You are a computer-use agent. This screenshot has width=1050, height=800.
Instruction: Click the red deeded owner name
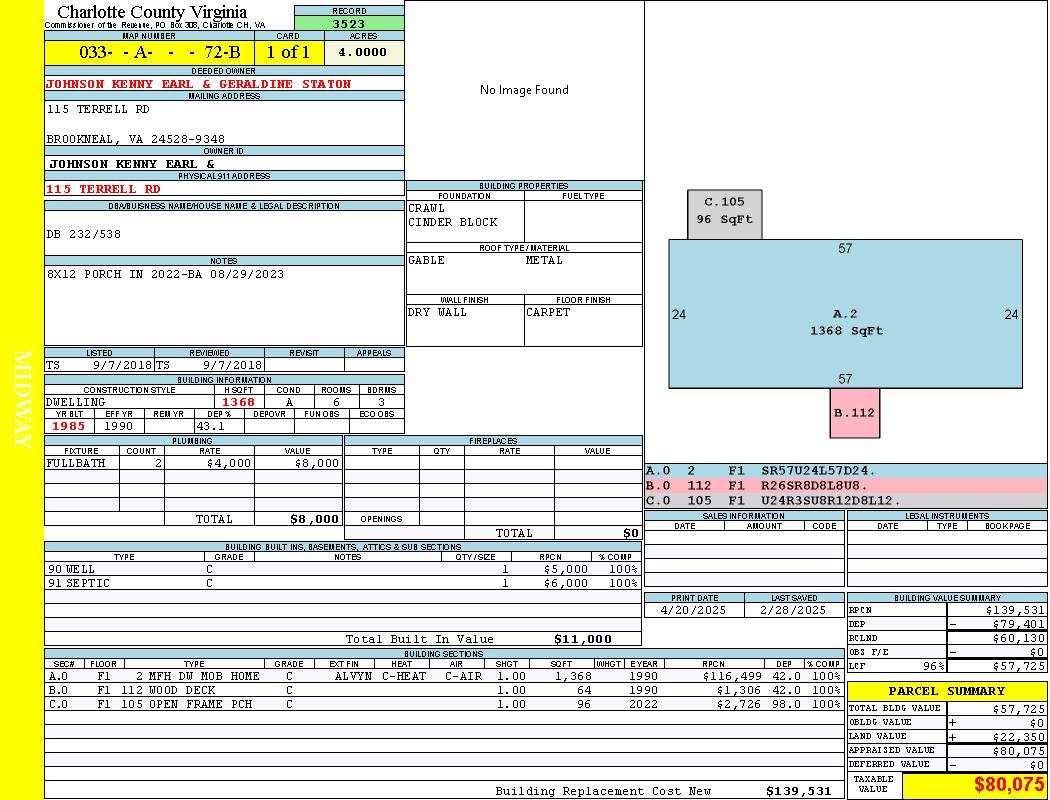click(198, 84)
